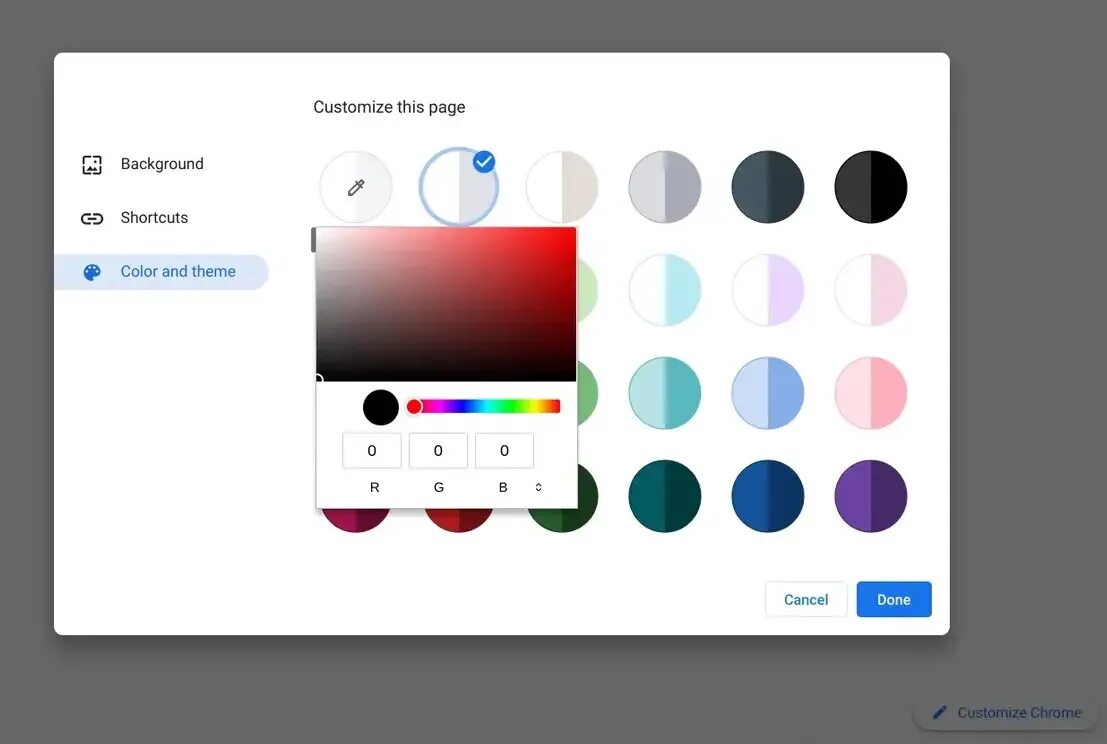Click the Customize Chrome button
Screen dimensions: 1107x744
(x=1007, y=713)
